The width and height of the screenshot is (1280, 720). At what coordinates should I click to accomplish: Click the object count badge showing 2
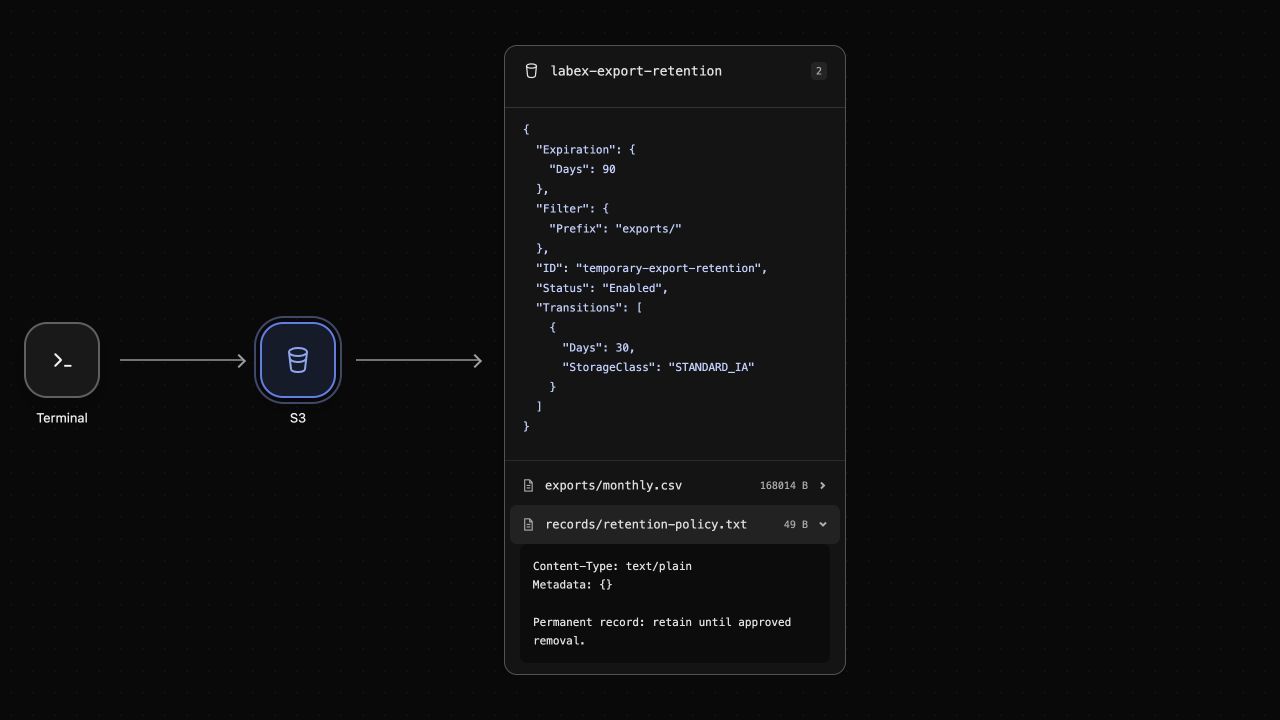click(819, 71)
